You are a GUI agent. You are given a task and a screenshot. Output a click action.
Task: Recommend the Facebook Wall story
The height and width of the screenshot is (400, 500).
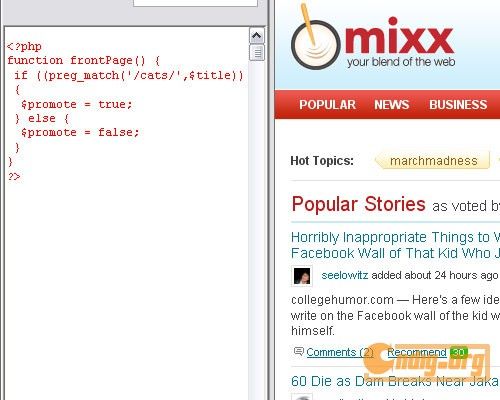[417, 352]
